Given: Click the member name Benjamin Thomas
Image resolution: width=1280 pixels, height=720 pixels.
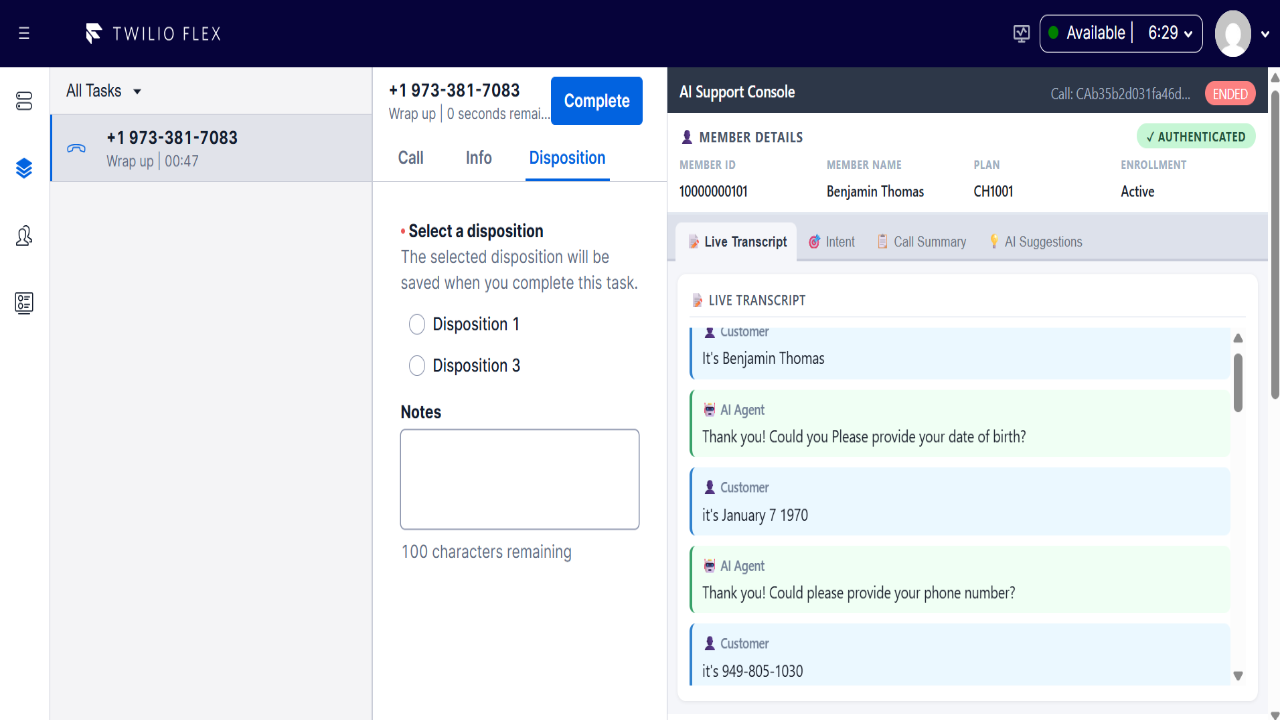Looking at the screenshot, I should coord(875,192).
